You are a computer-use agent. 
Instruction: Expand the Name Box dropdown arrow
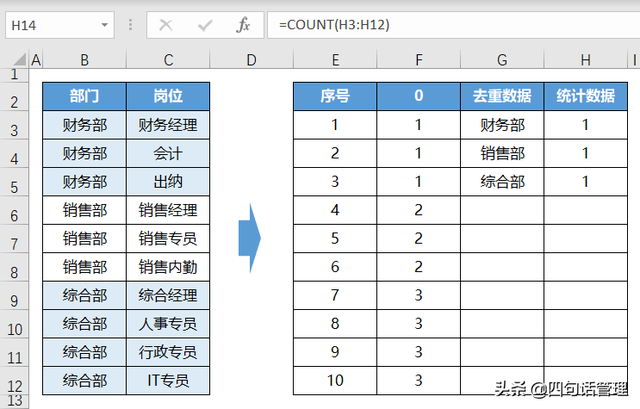tap(105, 25)
